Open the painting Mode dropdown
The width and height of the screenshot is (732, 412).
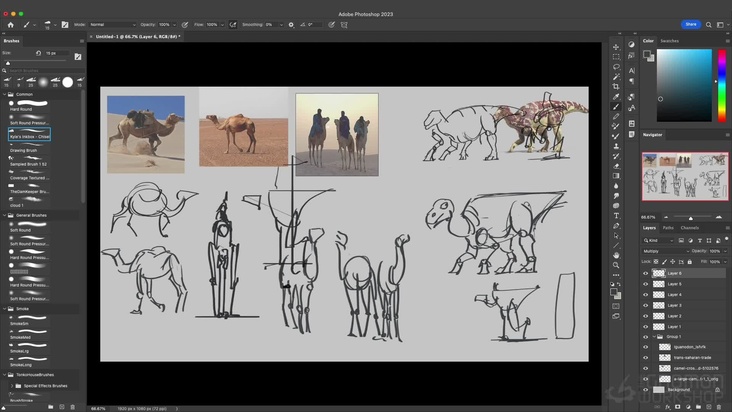tap(113, 25)
